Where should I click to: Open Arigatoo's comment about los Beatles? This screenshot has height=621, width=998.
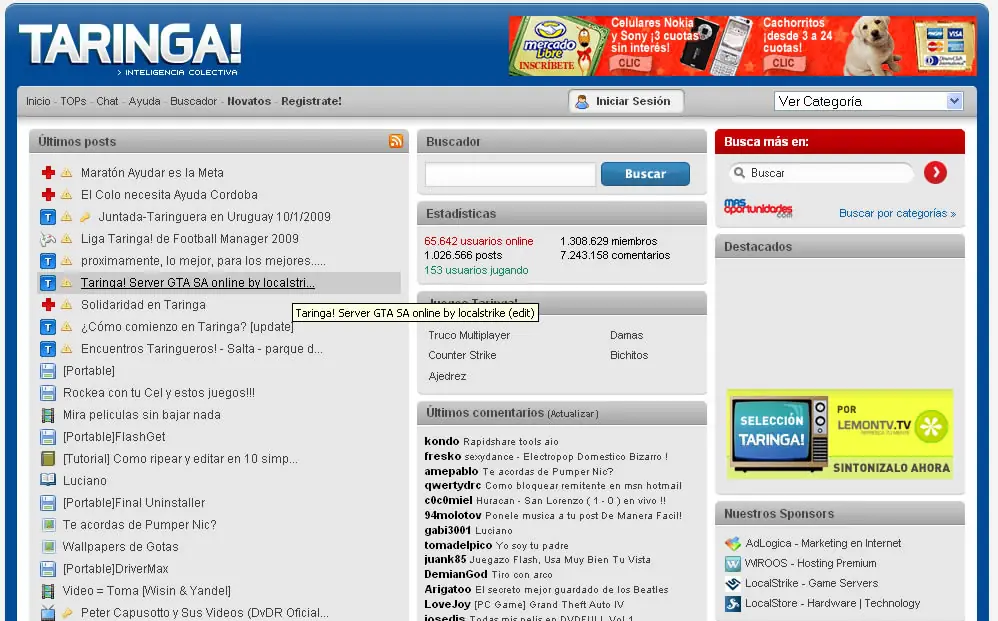572,590
